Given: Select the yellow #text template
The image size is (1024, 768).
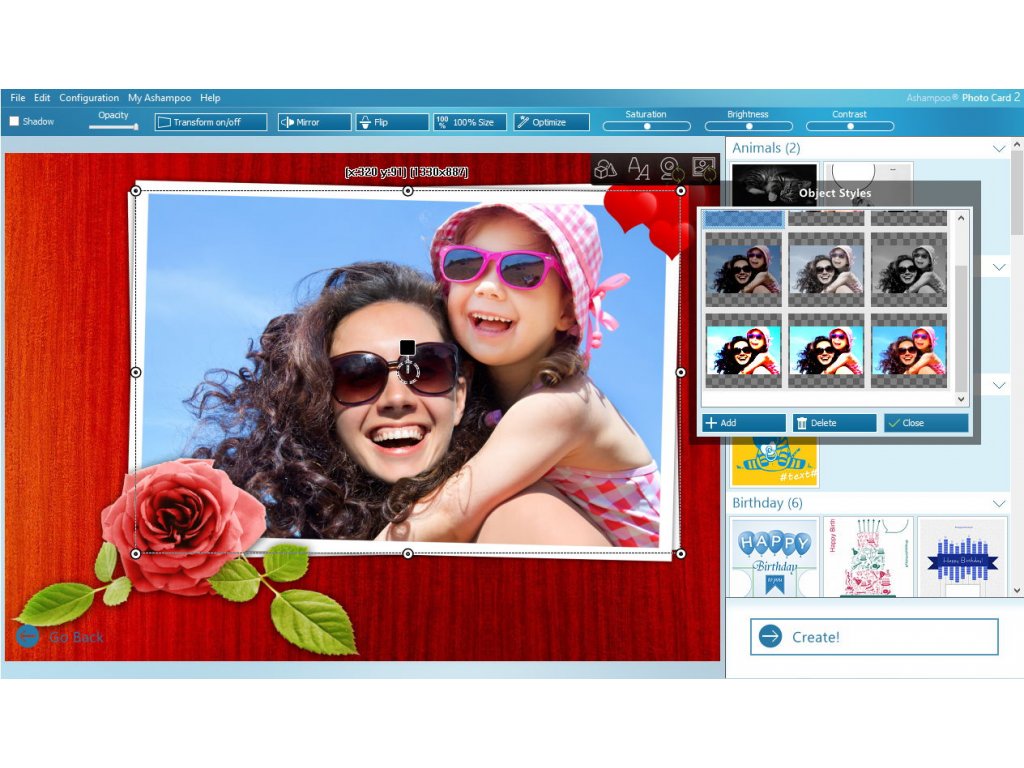Looking at the screenshot, I should (x=775, y=462).
